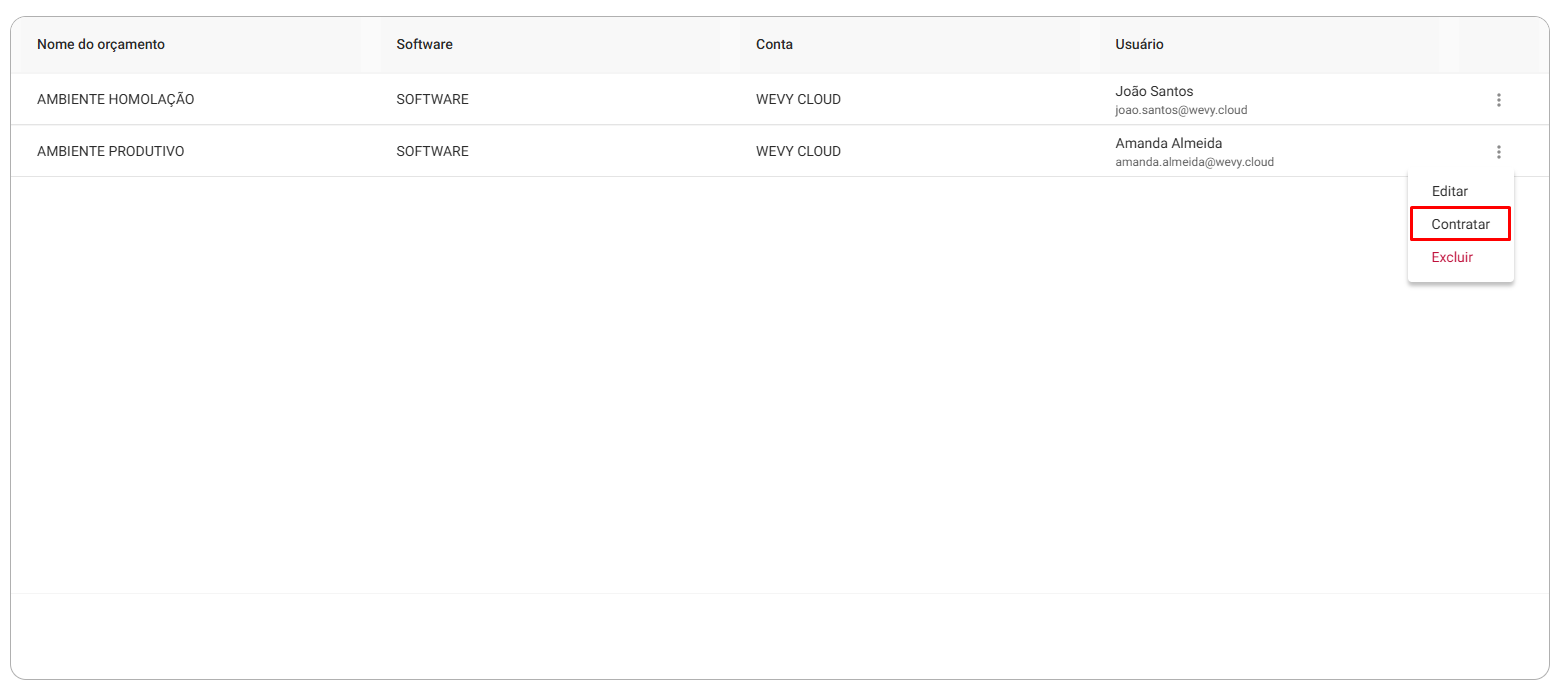Screen dimensions: 1568x689
Task: Click SOFTWARE cell in the PRODUTIVO row
Action: [432, 152]
